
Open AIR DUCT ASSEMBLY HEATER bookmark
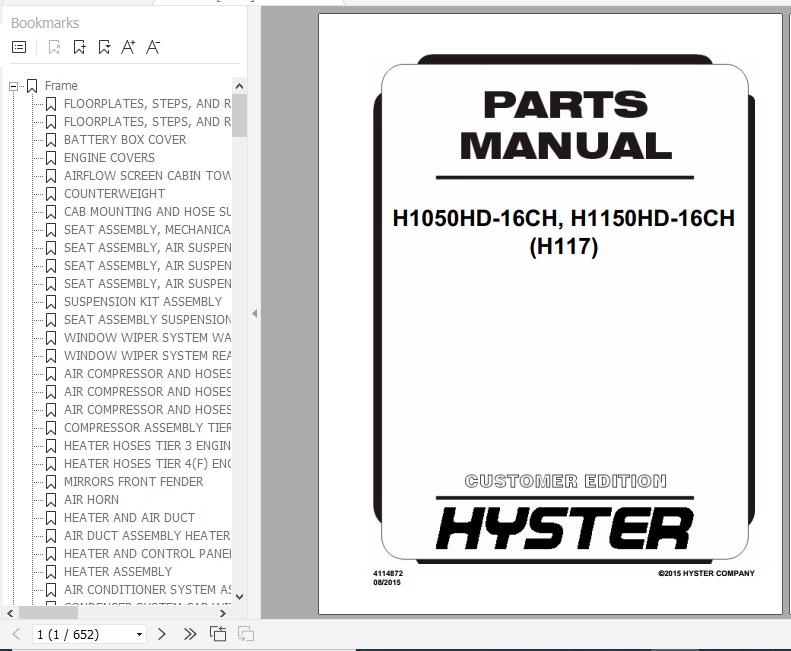(147, 536)
